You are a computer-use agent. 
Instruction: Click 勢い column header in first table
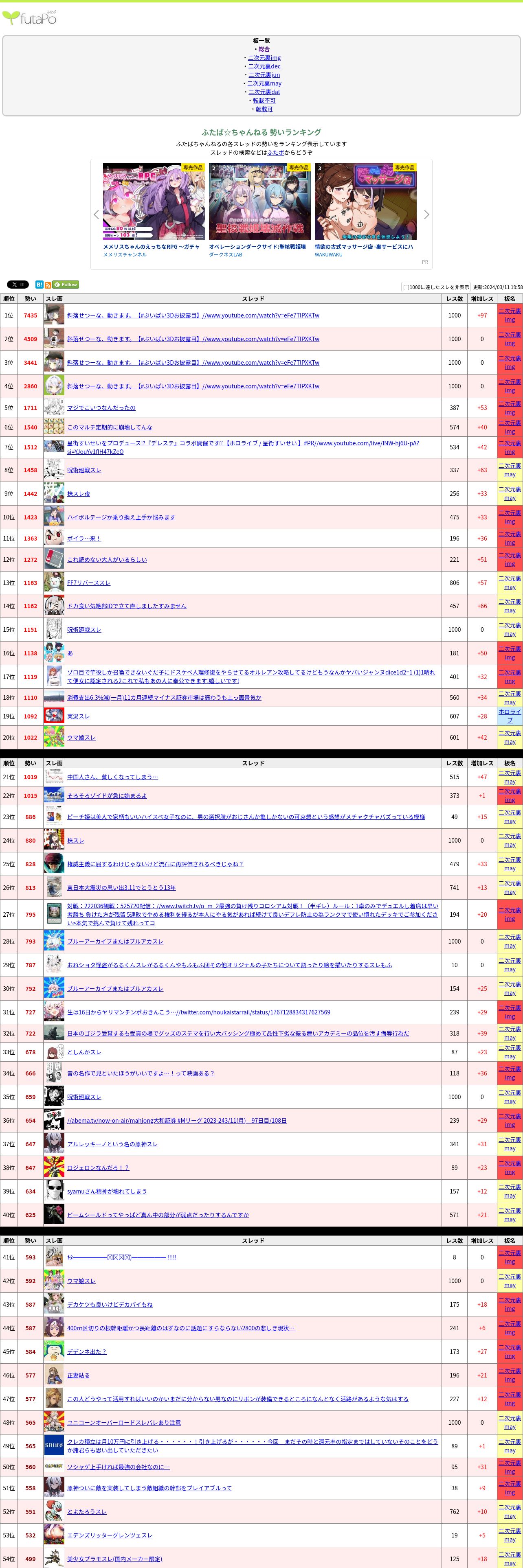tap(31, 299)
